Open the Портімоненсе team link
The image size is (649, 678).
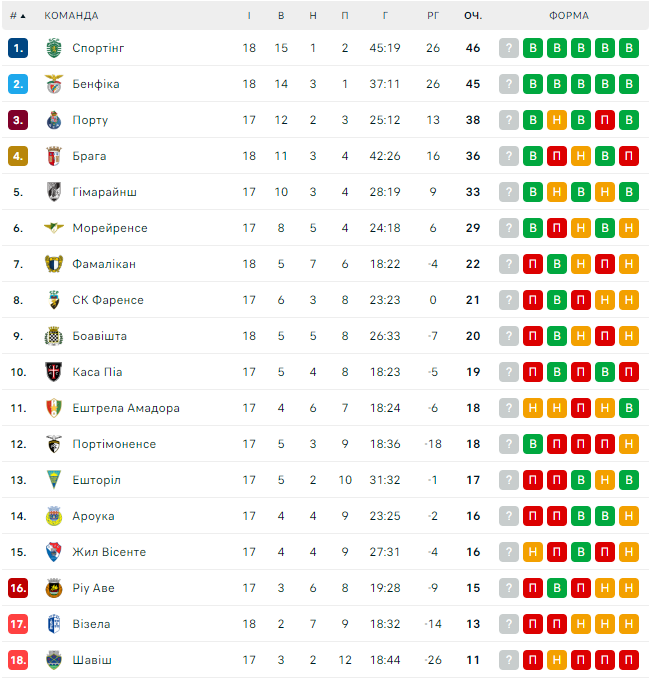point(114,444)
